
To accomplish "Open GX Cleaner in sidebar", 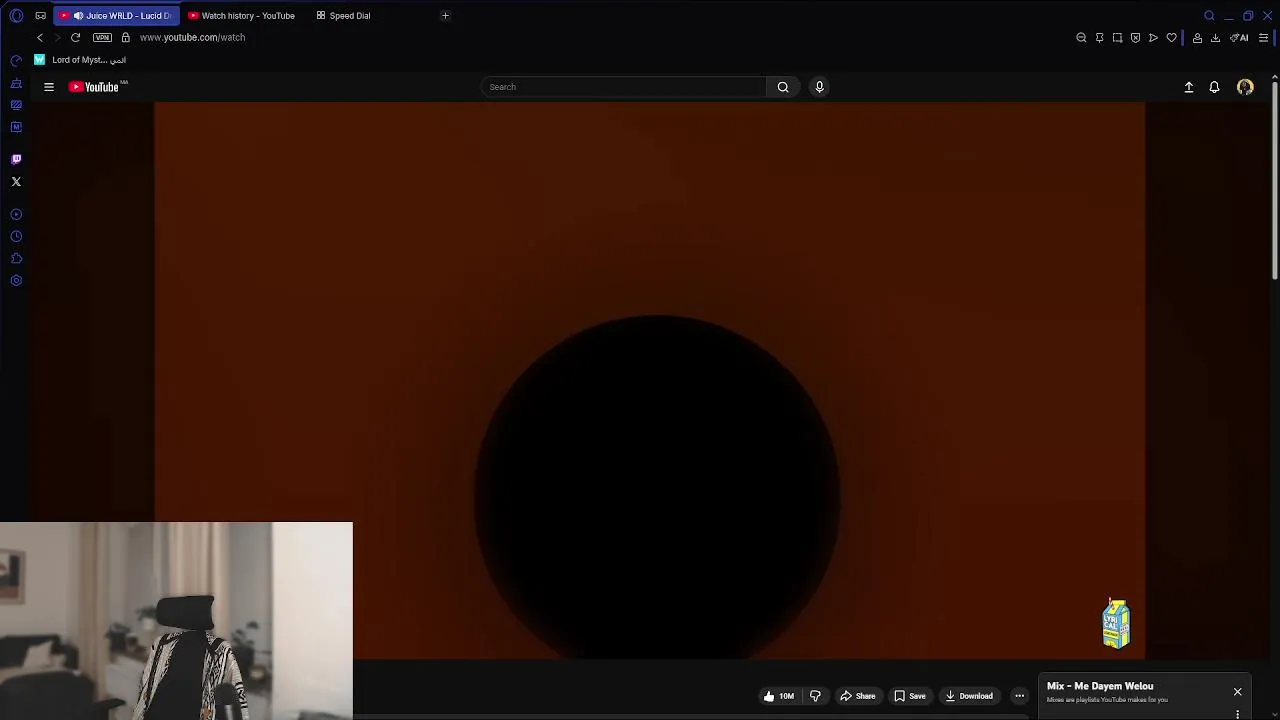I will [x=16, y=83].
